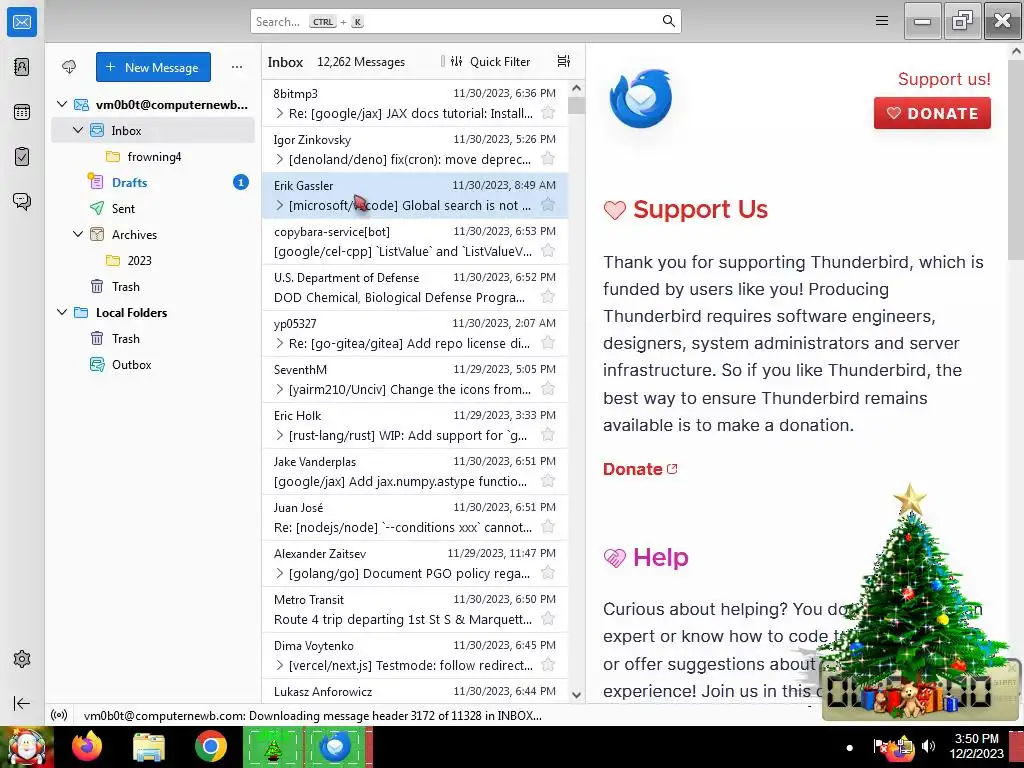Select the frowning4 folder
Viewport: 1024px width, 768px height.
153,157
